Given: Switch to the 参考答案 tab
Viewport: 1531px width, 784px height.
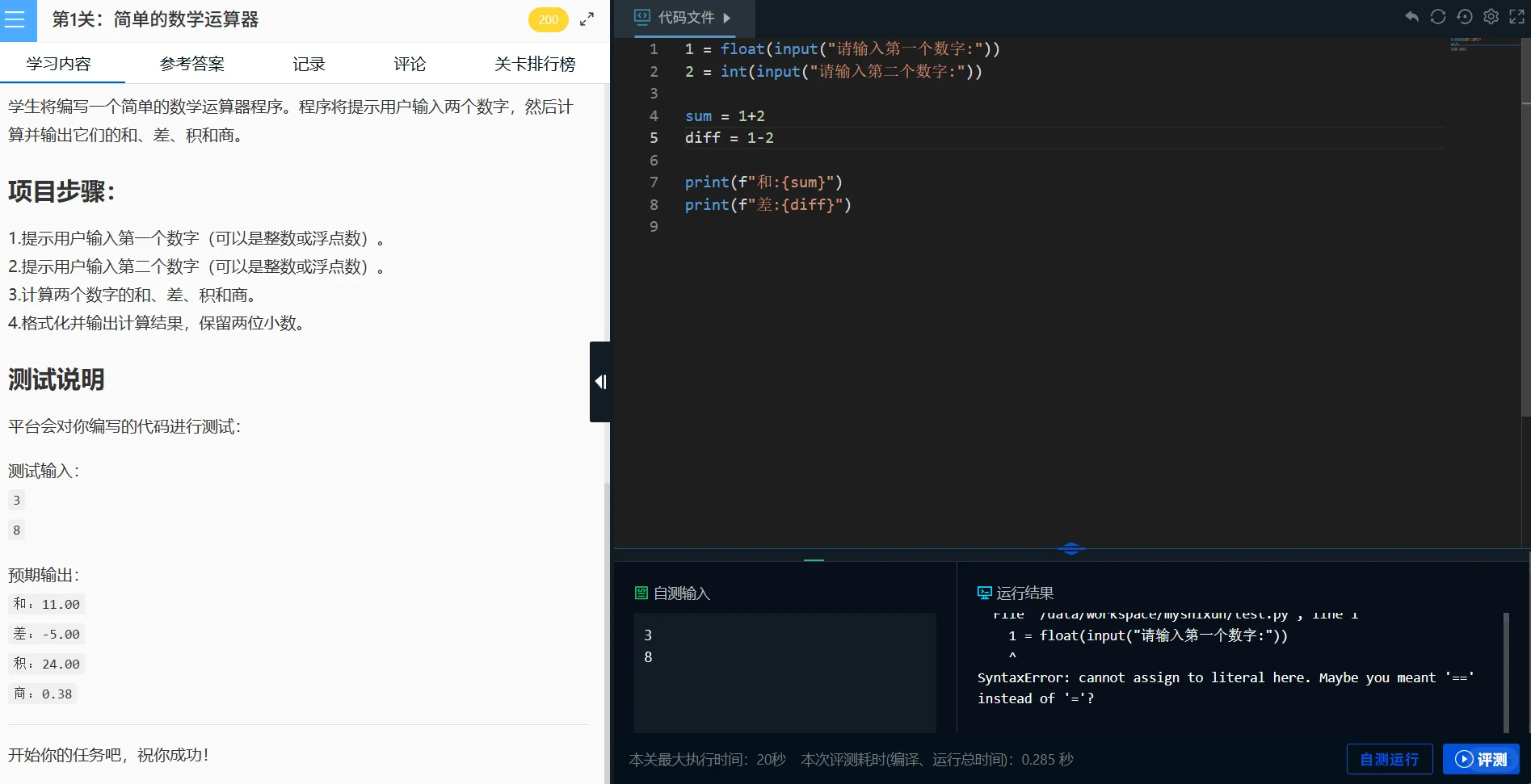Looking at the screenshot, I should (x=192, y=64).
